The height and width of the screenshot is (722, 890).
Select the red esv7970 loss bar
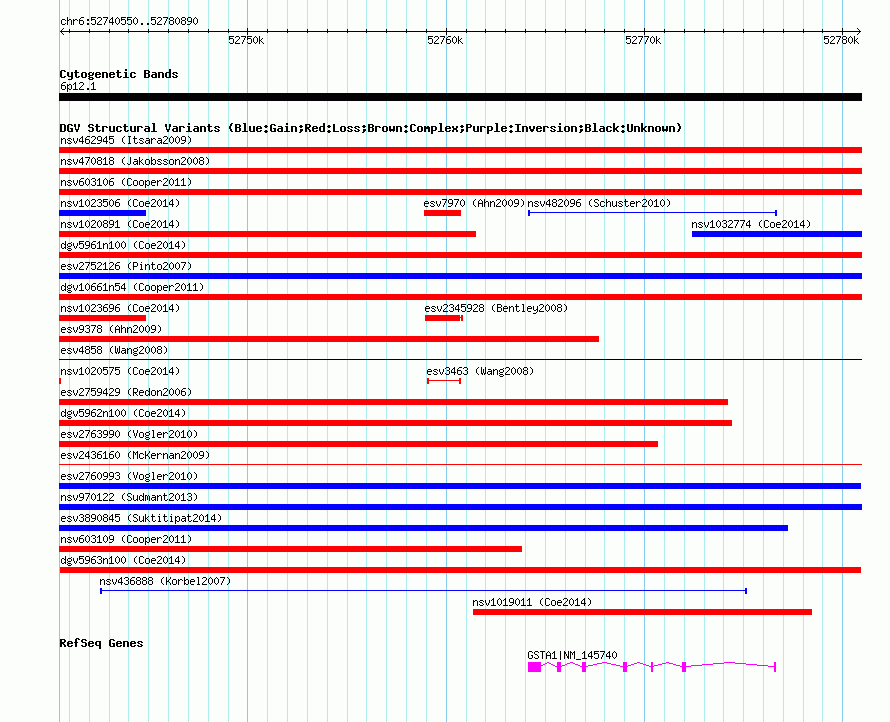click(442, 213)
